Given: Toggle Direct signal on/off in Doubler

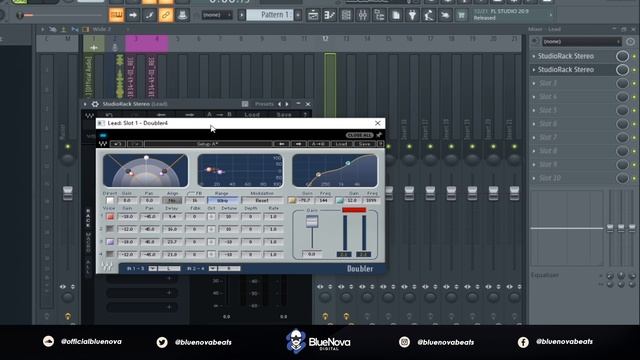Looking at the screenshot, I should point(110,200).
